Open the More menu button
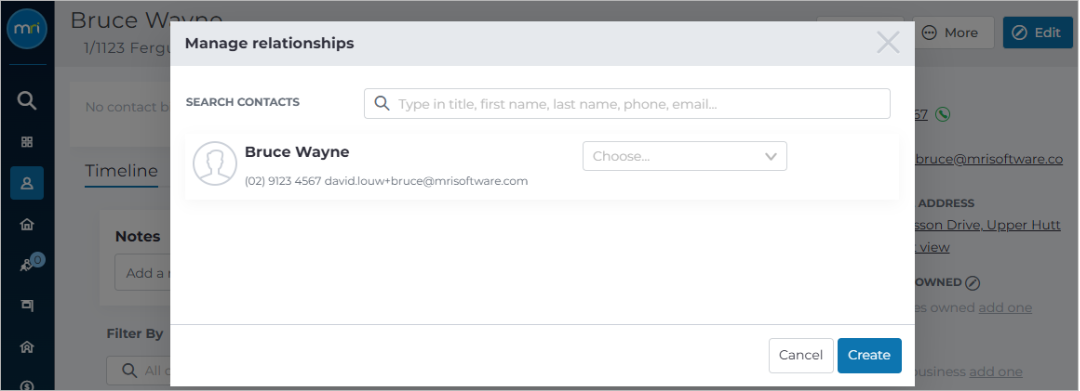 click(x=953, y=32)
